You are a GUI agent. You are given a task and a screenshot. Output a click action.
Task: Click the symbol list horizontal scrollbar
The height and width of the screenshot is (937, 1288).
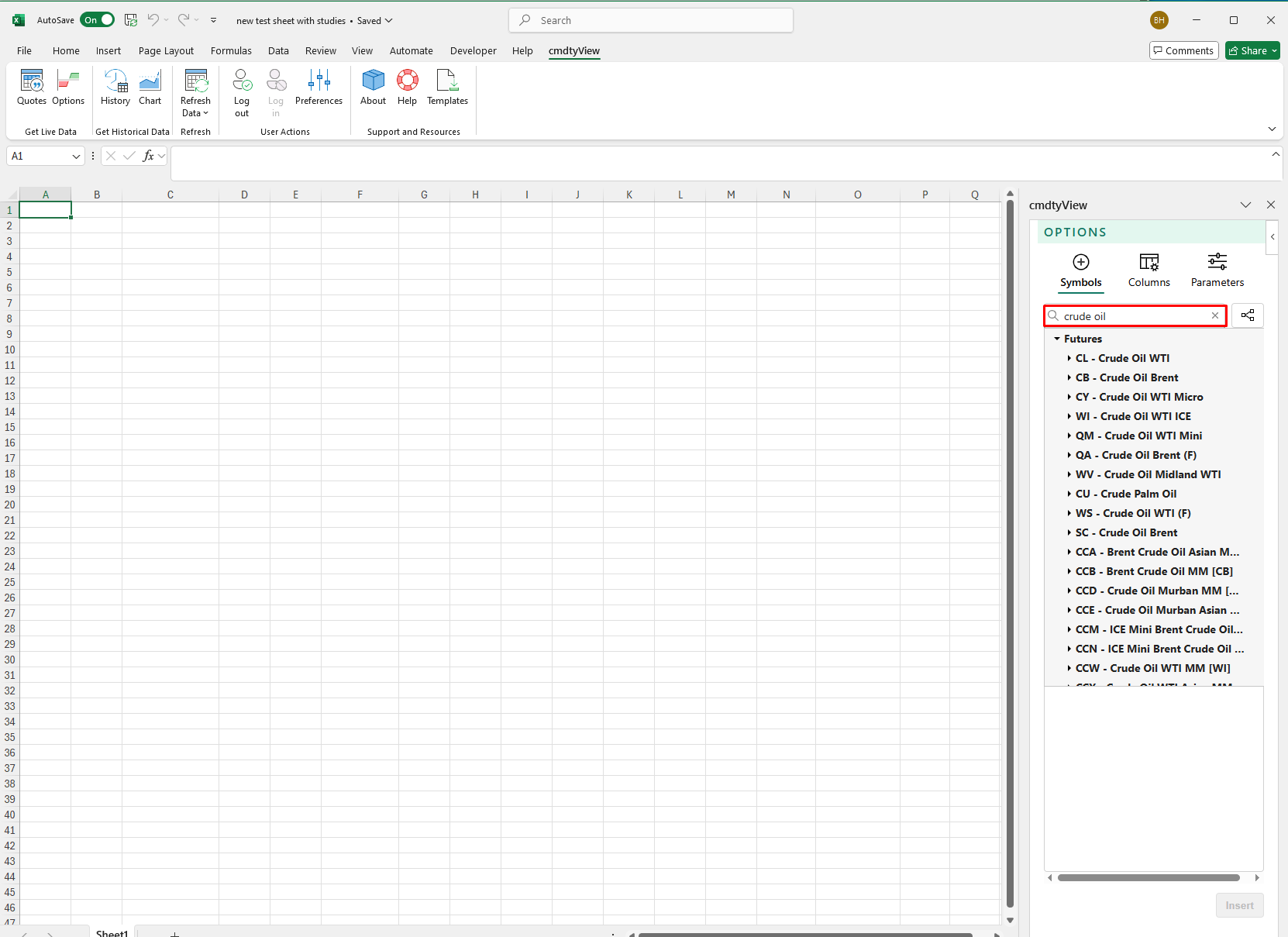click(x=1149, y=878)
